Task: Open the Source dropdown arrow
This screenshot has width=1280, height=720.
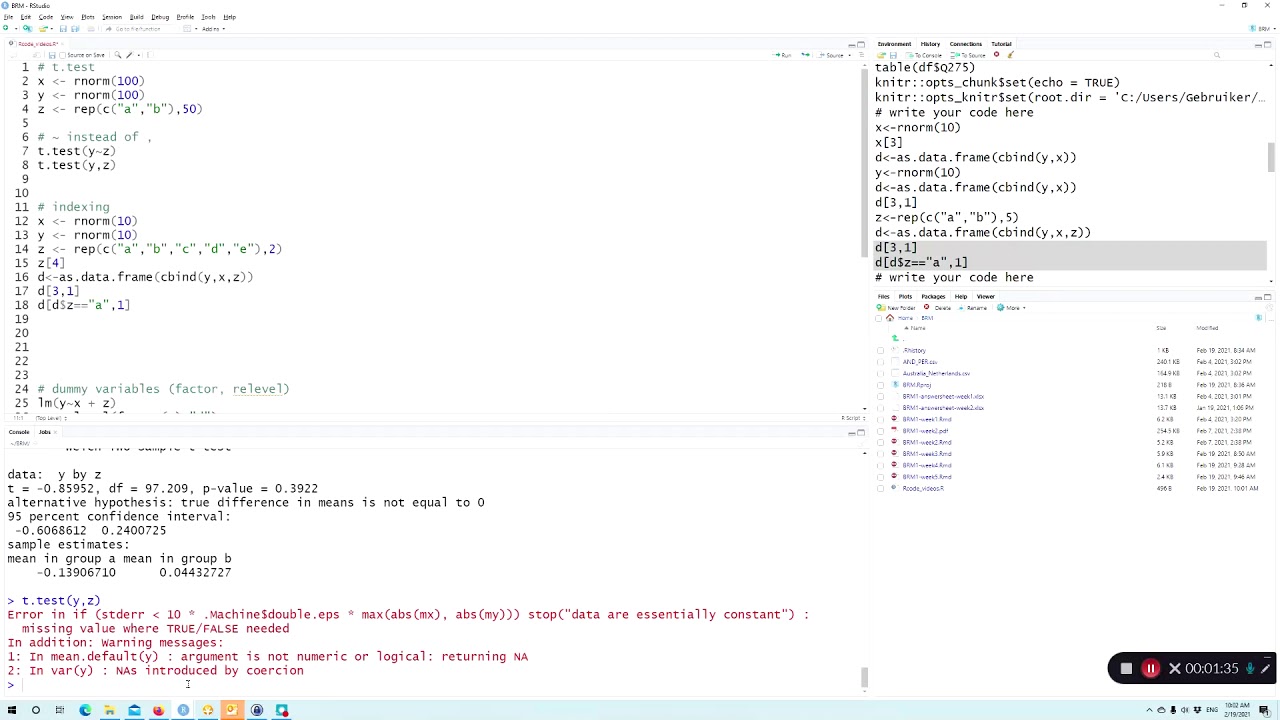Action: point(850,55)
